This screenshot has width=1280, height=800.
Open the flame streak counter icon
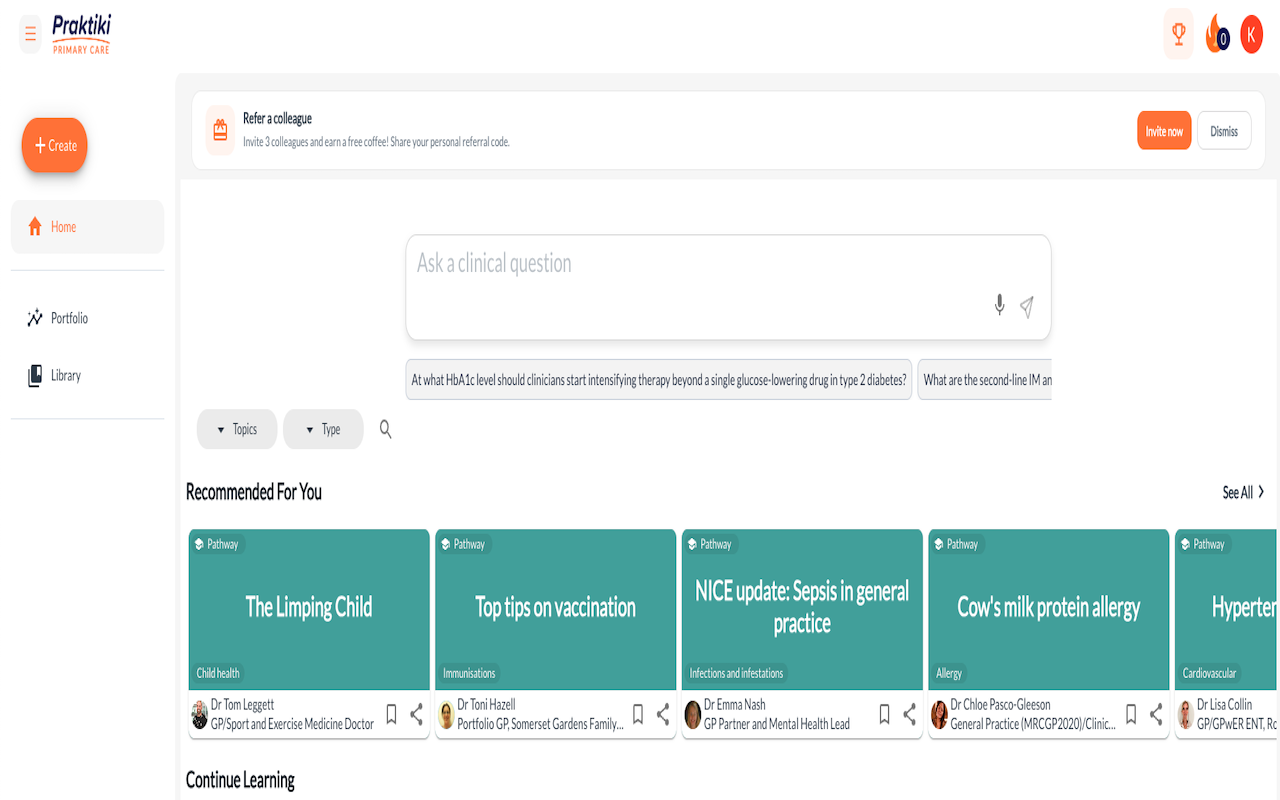tap(1217, 35)
